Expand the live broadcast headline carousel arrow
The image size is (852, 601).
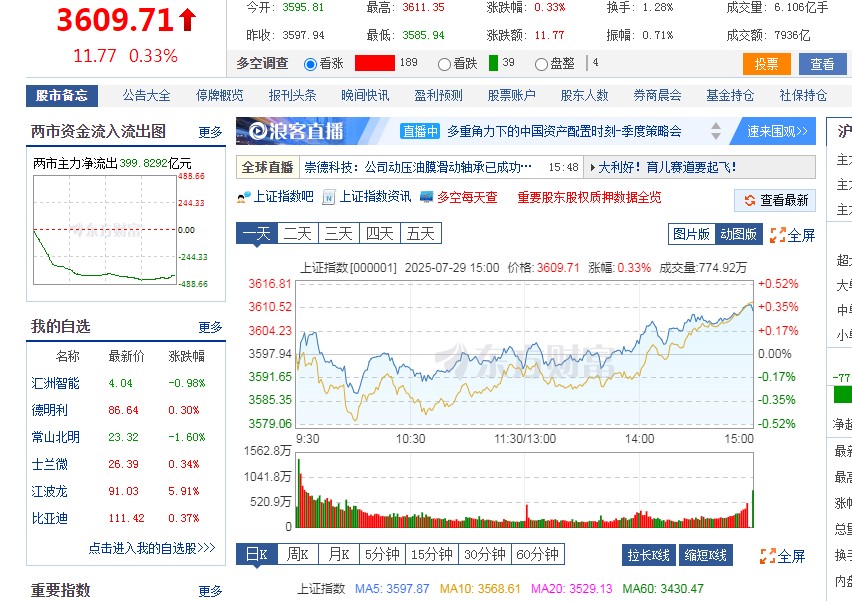point(716,131)
